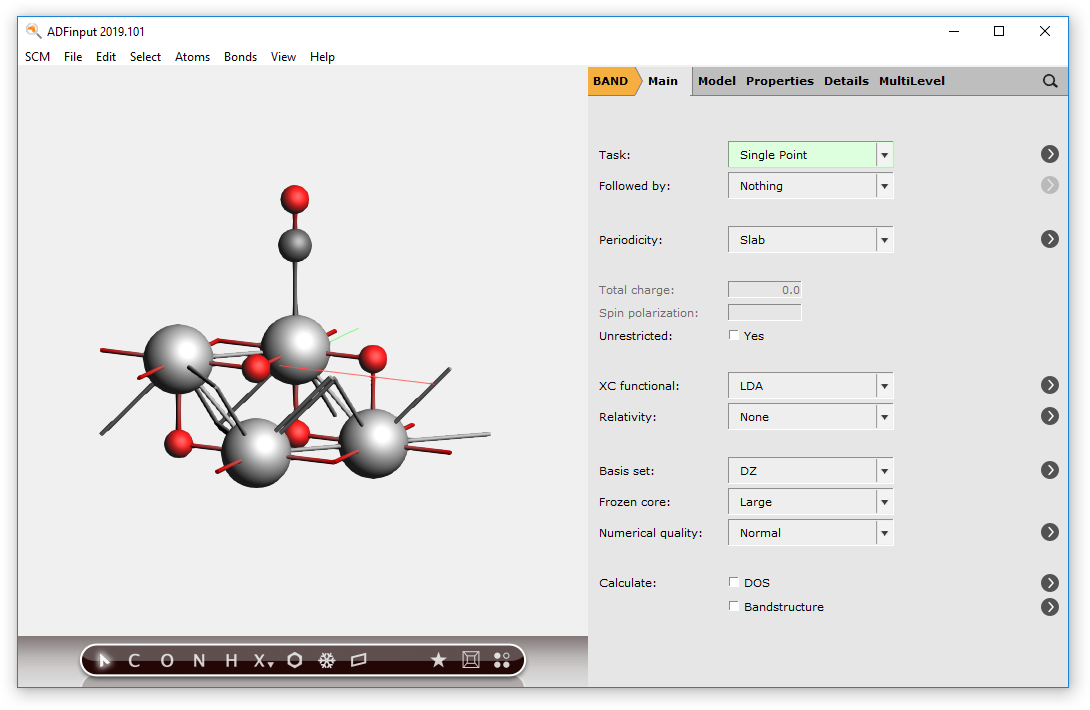Viewport: 1090px width, 710px height.
Task: Maximize the ADFinput window
Action: point(999,31)
